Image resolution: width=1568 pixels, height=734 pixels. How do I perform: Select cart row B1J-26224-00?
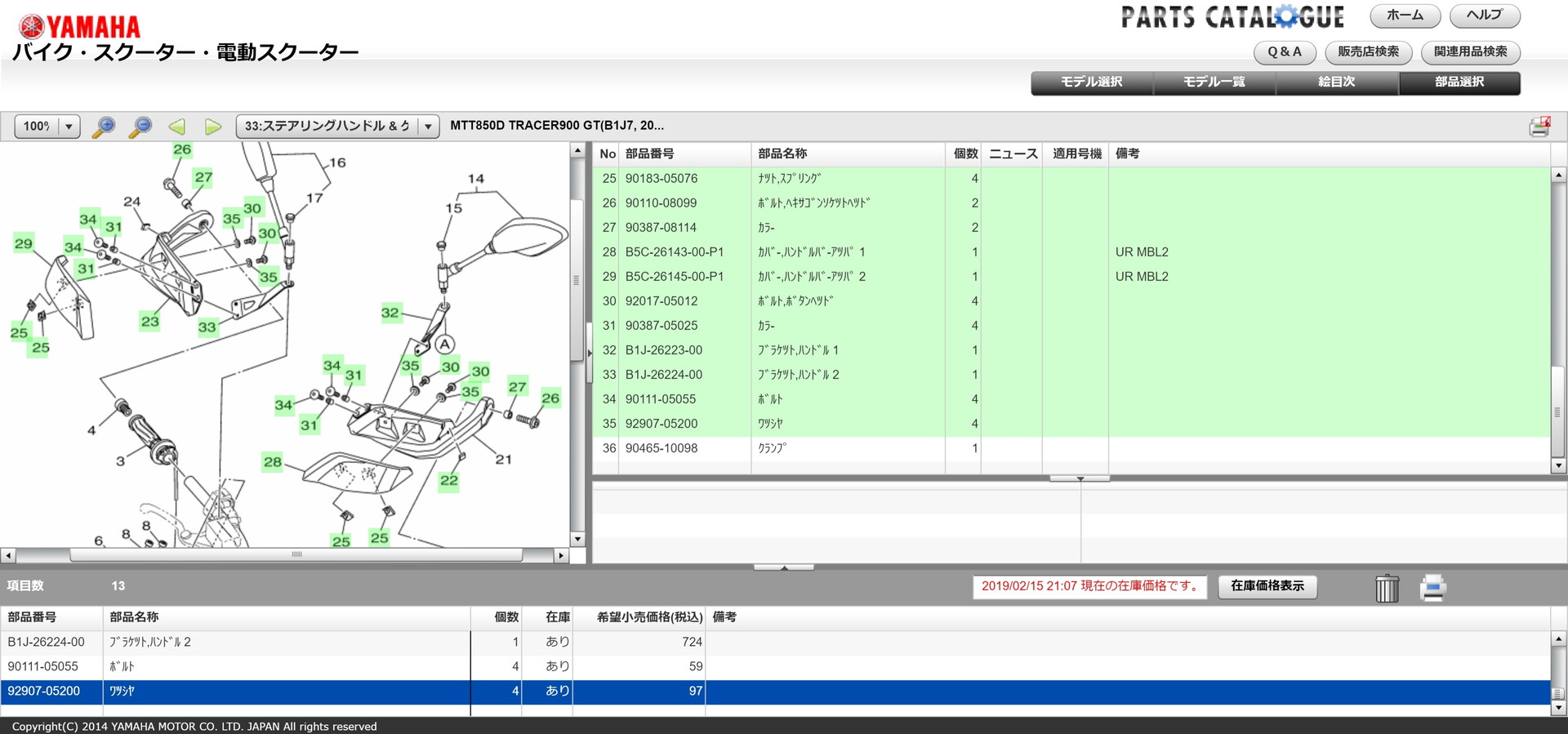click(775, 643)
